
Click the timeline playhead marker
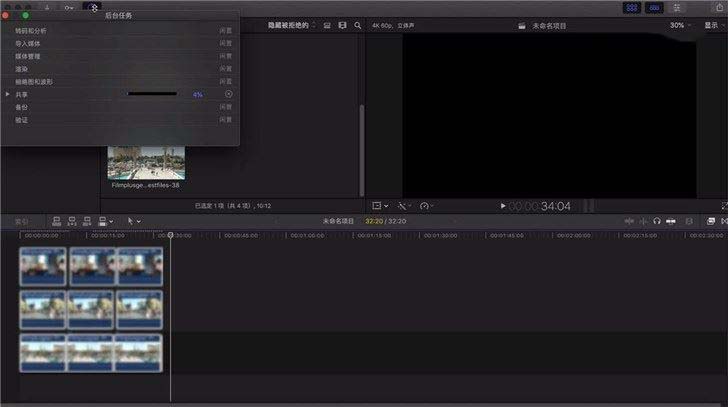tap(170, 235)
